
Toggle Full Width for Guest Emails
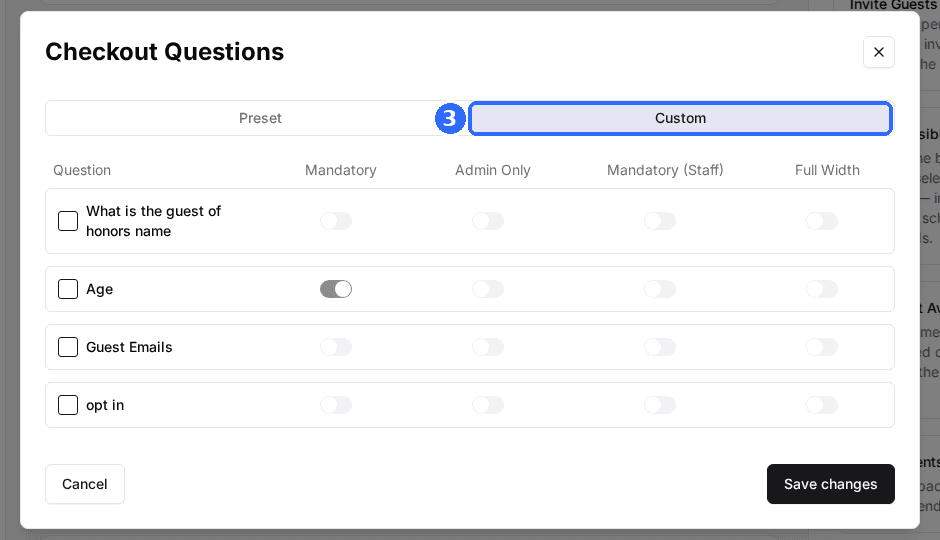822,347
